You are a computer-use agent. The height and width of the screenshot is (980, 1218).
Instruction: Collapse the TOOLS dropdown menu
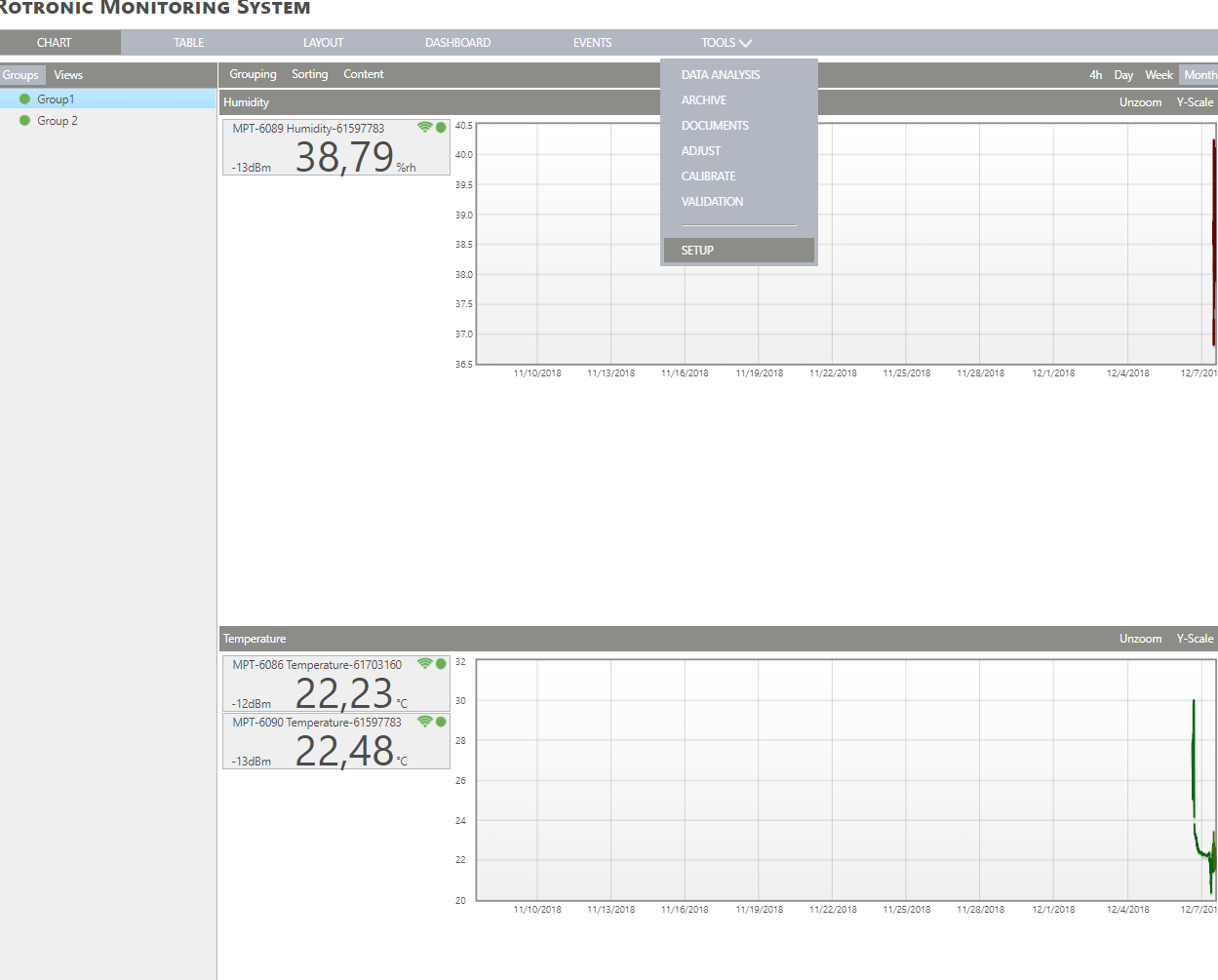click(727, 43)
